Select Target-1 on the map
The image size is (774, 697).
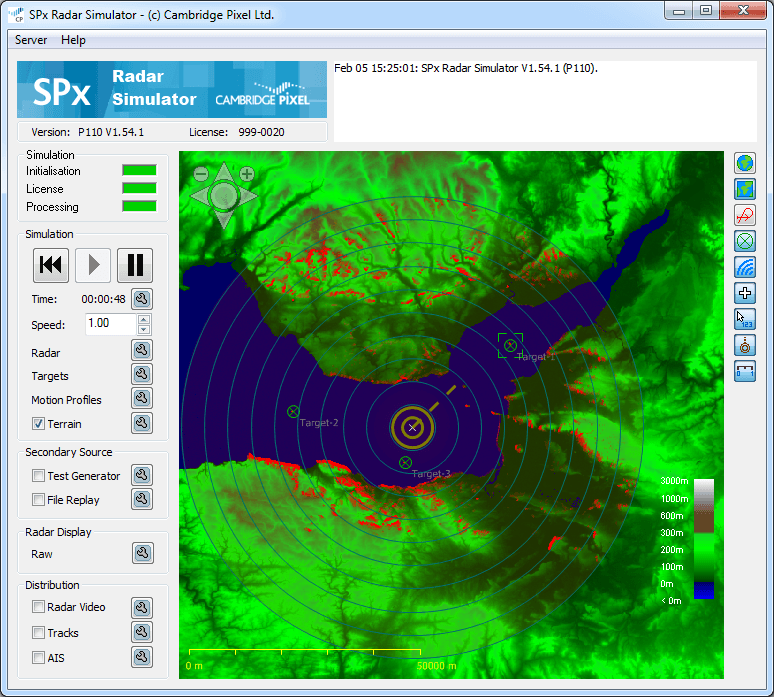coord(510,346)
